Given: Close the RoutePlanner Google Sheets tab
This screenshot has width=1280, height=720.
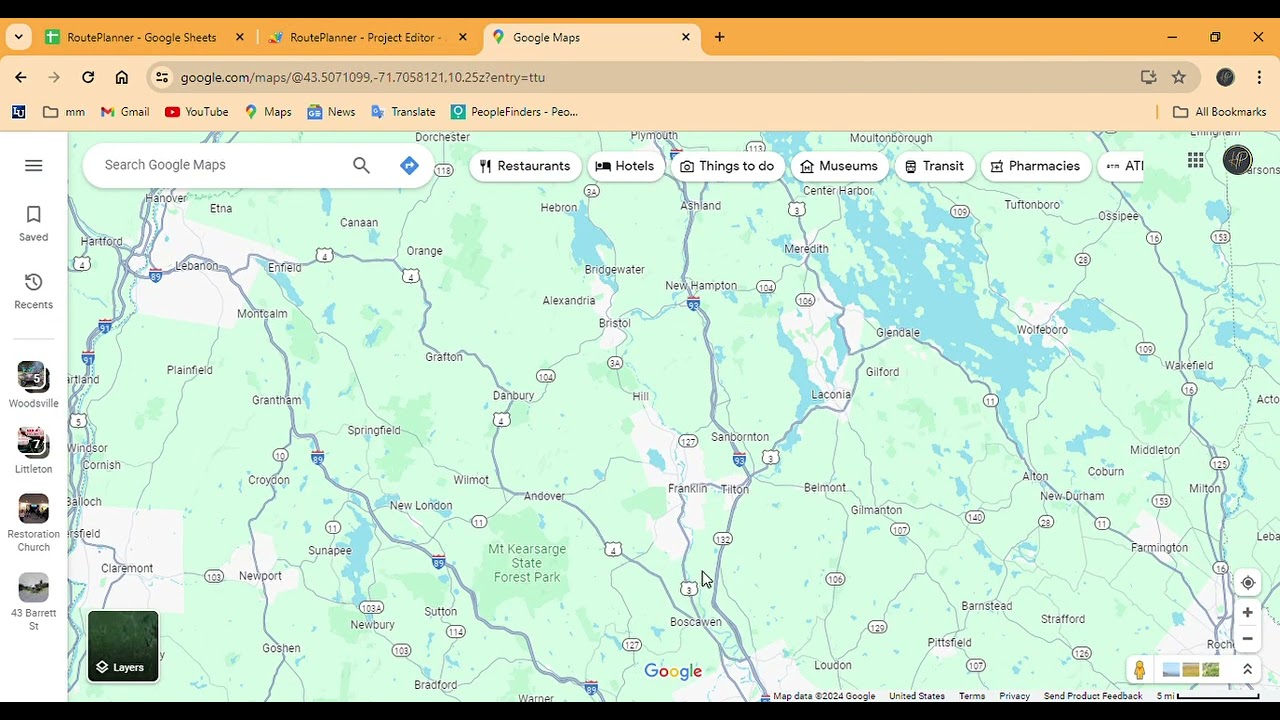Looking at the screenshot, I should coord(239,37).
